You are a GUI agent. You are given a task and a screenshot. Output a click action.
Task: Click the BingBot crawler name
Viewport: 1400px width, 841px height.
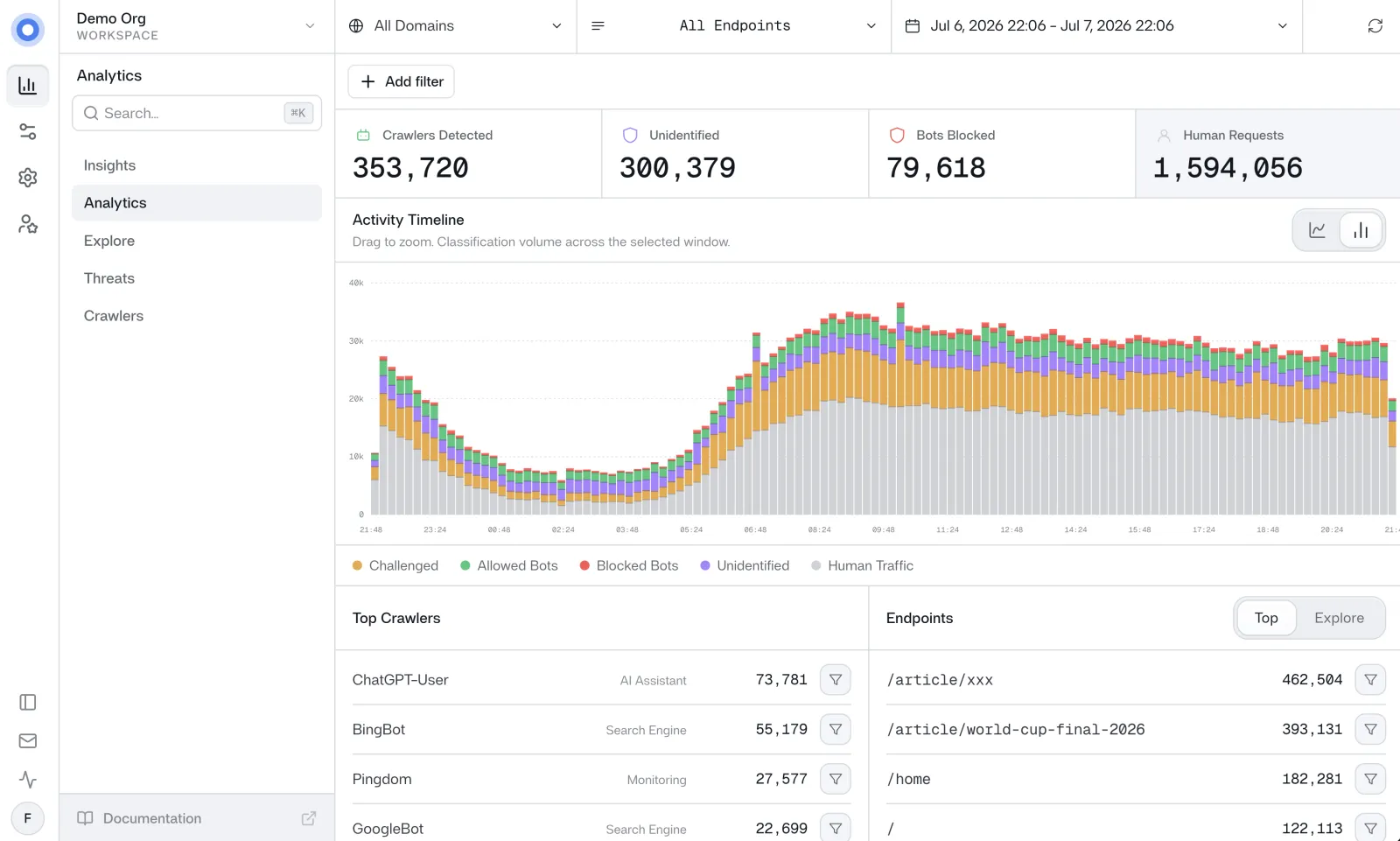[379, 730]
